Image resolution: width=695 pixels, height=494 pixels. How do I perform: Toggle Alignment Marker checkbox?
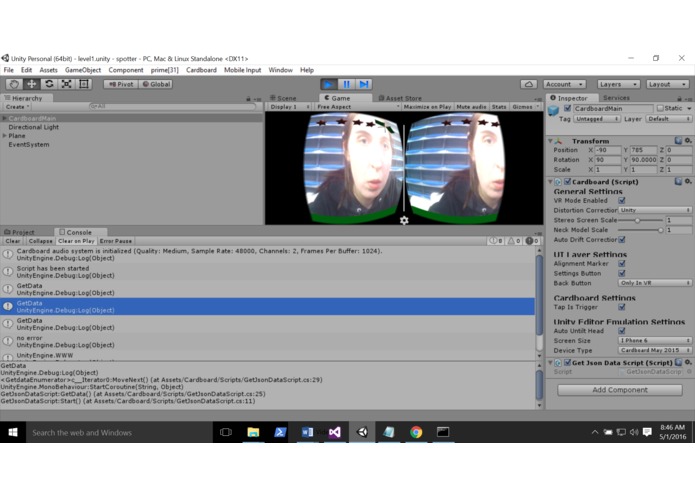click(622, 264)
